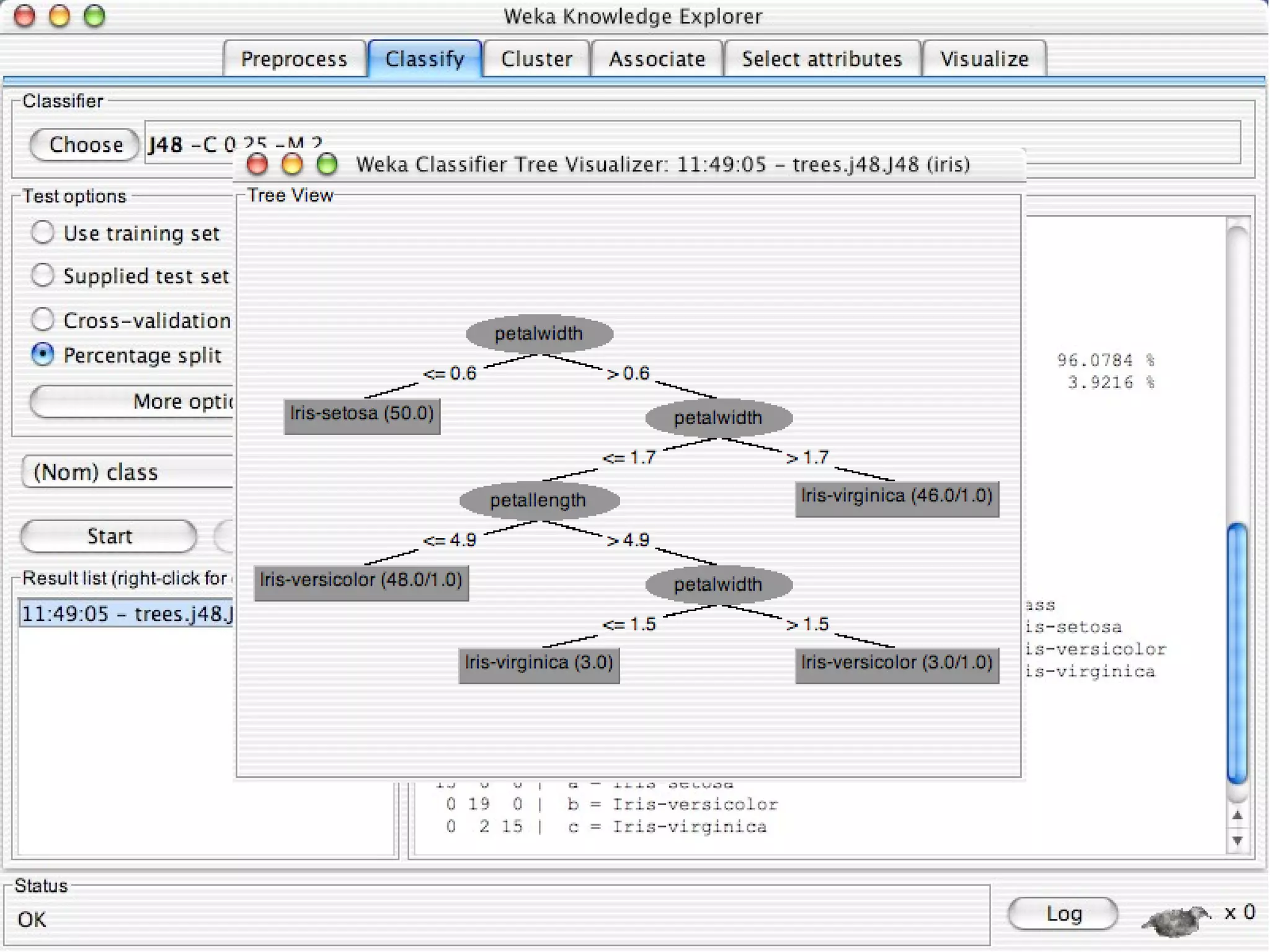Viewport: 1270px width, 952px height.
Task: Click the scrollbar up arrow in output
Action: pyautogui.click(x=1237, y=816)
